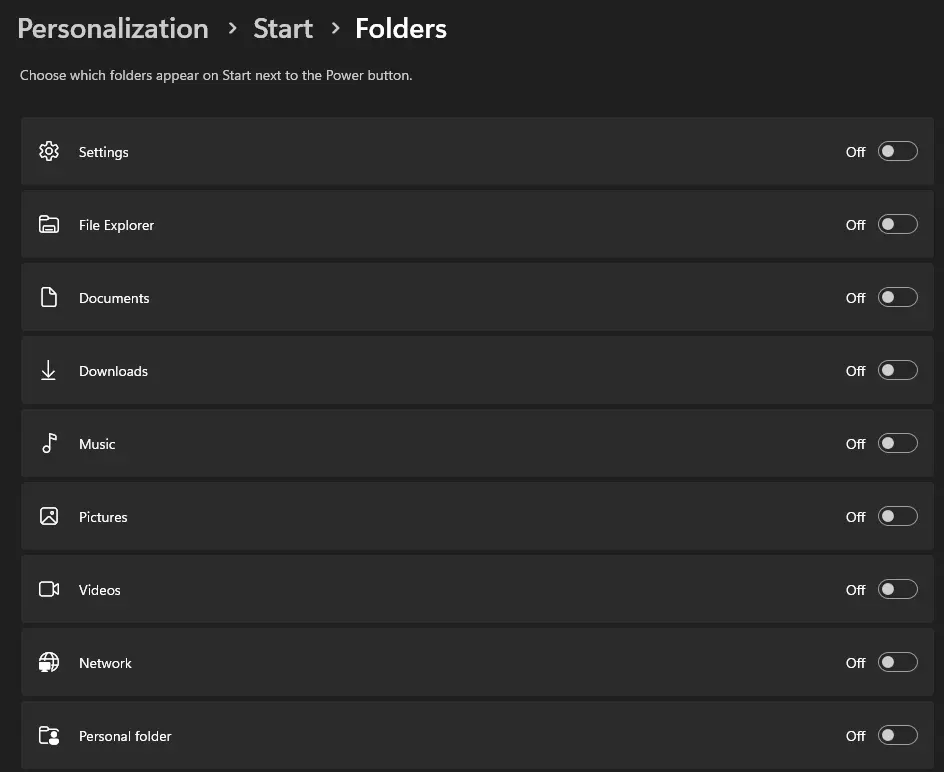944x772 pixels.
Task: Select the Network label text
Action: click(105, 663)
